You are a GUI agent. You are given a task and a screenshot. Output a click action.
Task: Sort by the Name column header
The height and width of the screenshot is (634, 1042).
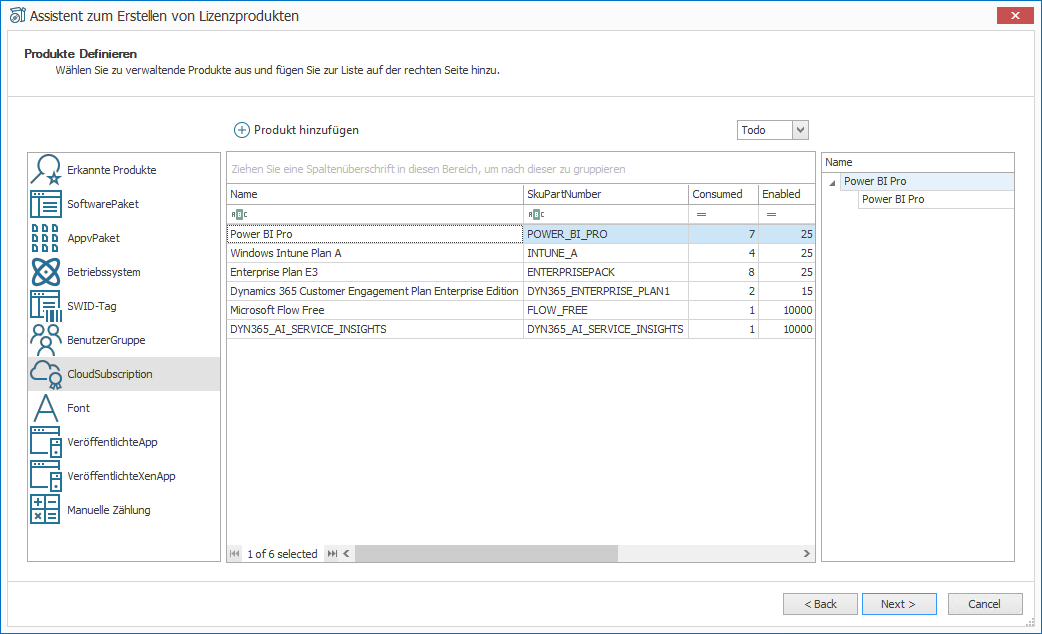(x=375, y=194)
